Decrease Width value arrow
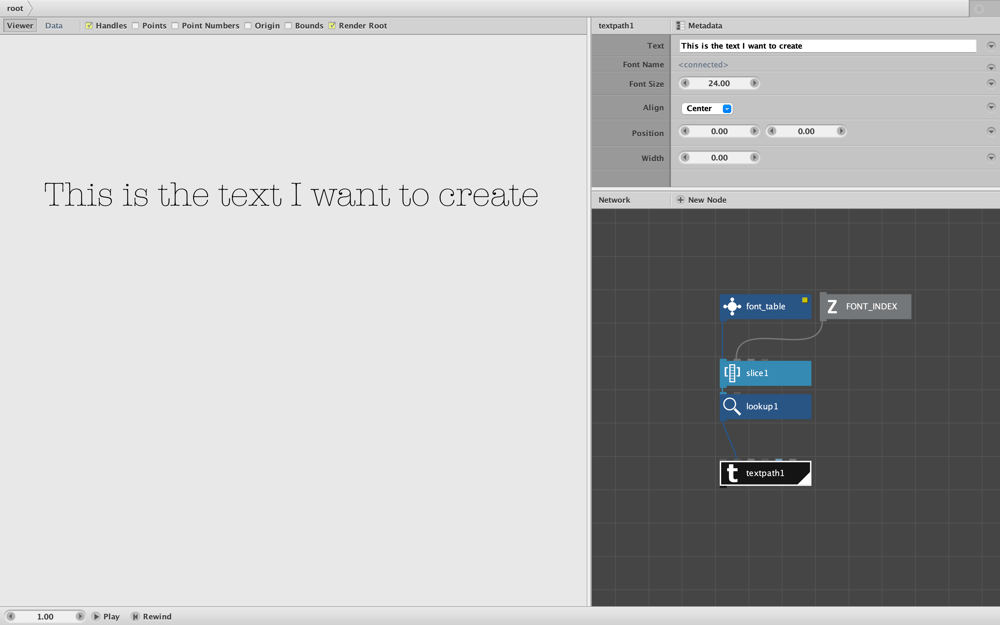The image size is (1000, 625). tap(685, 157)
